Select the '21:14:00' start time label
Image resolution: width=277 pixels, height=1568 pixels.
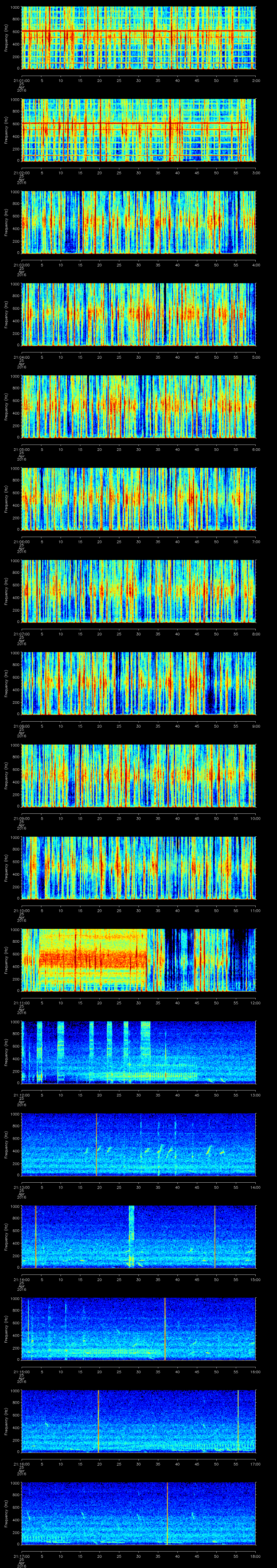coord(21,1279)
